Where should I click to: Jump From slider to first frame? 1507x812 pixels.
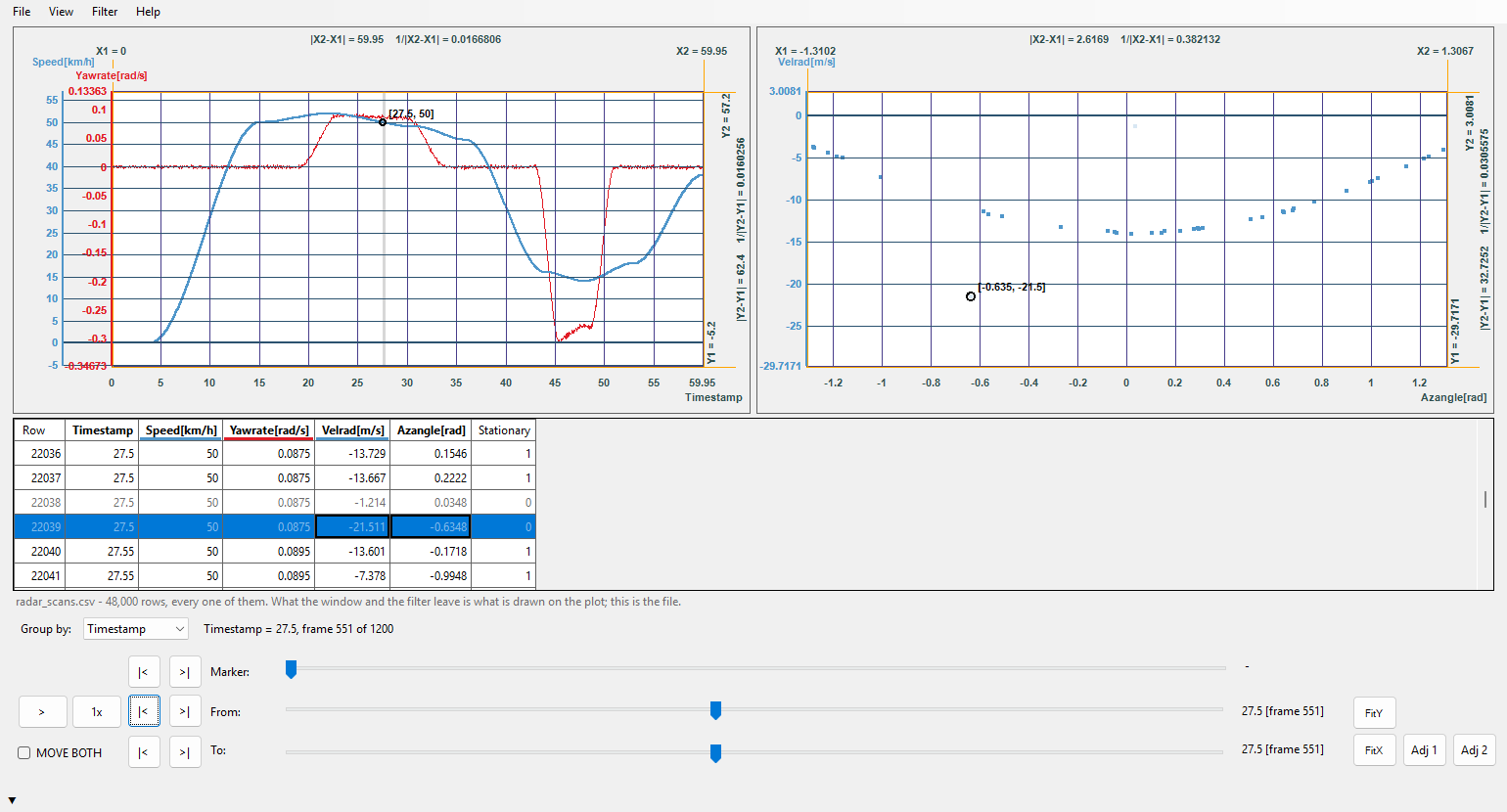[x=144, y=711]
